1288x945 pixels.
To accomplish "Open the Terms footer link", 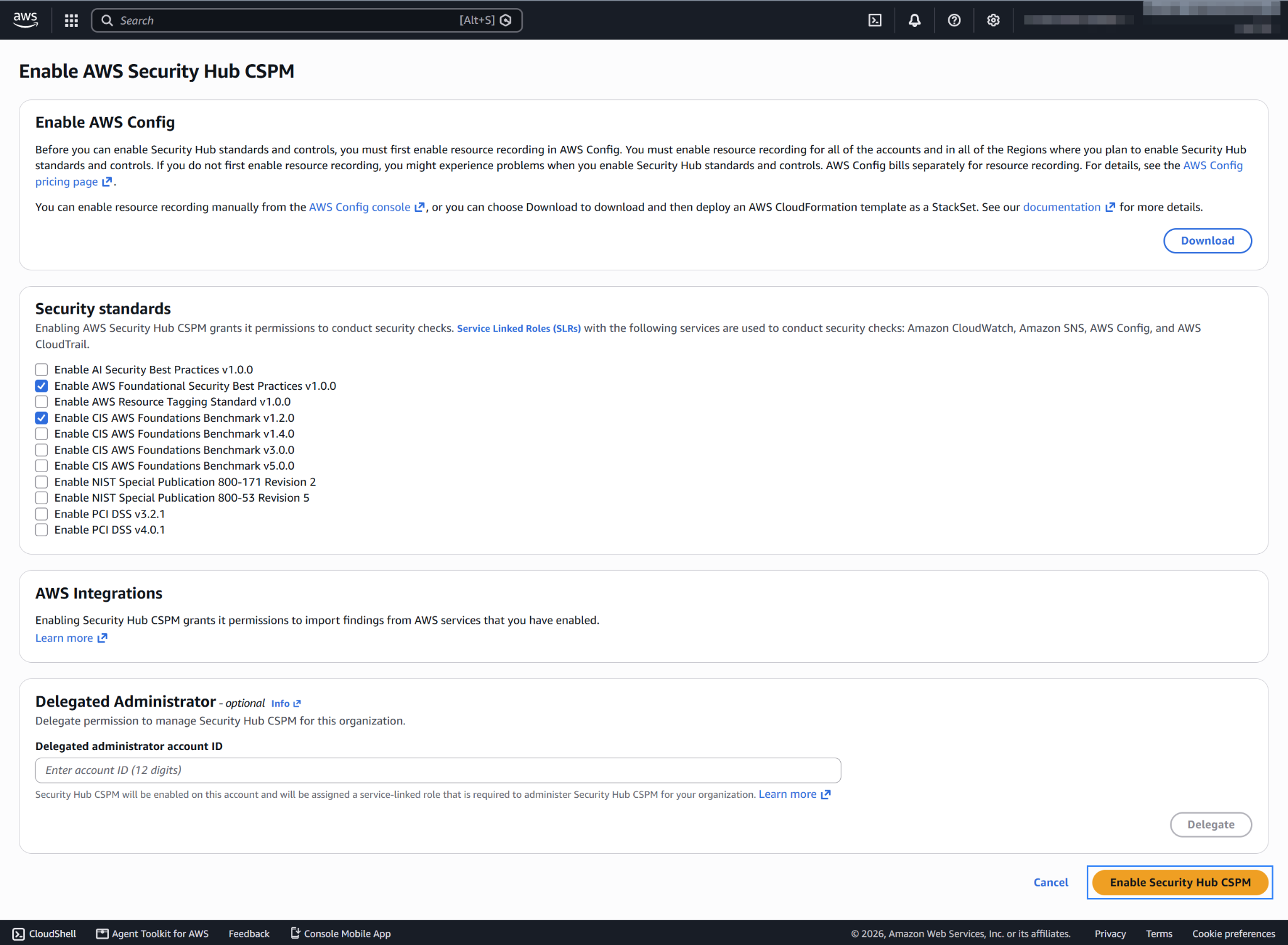I will [x=1159, y=934].
